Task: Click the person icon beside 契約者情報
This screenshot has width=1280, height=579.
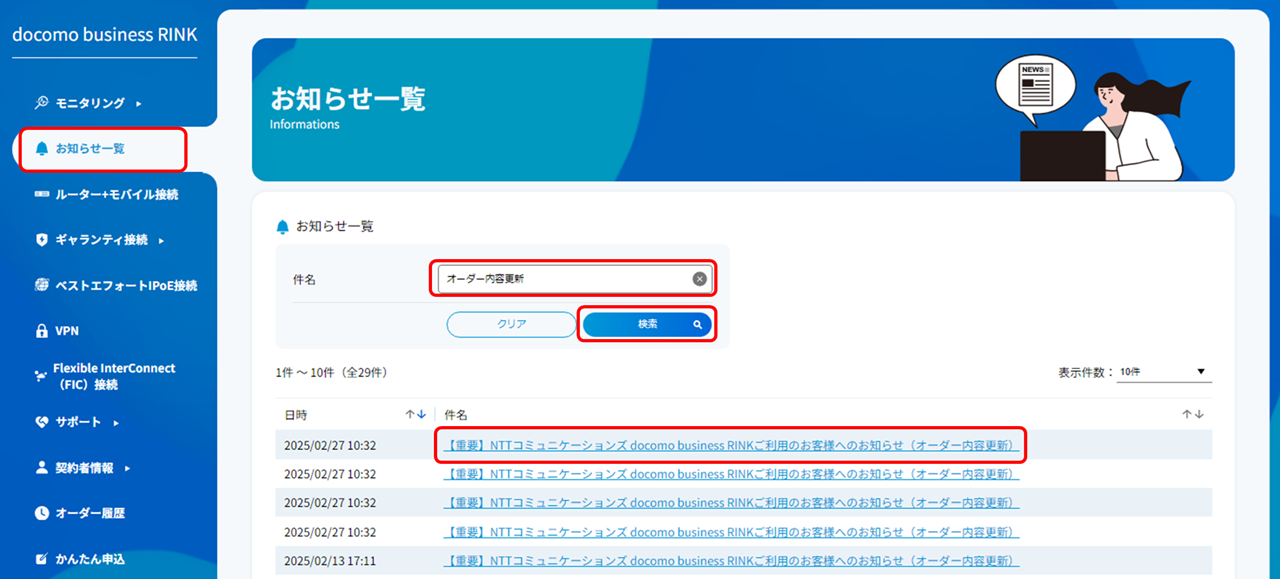Action: point(41,467)
